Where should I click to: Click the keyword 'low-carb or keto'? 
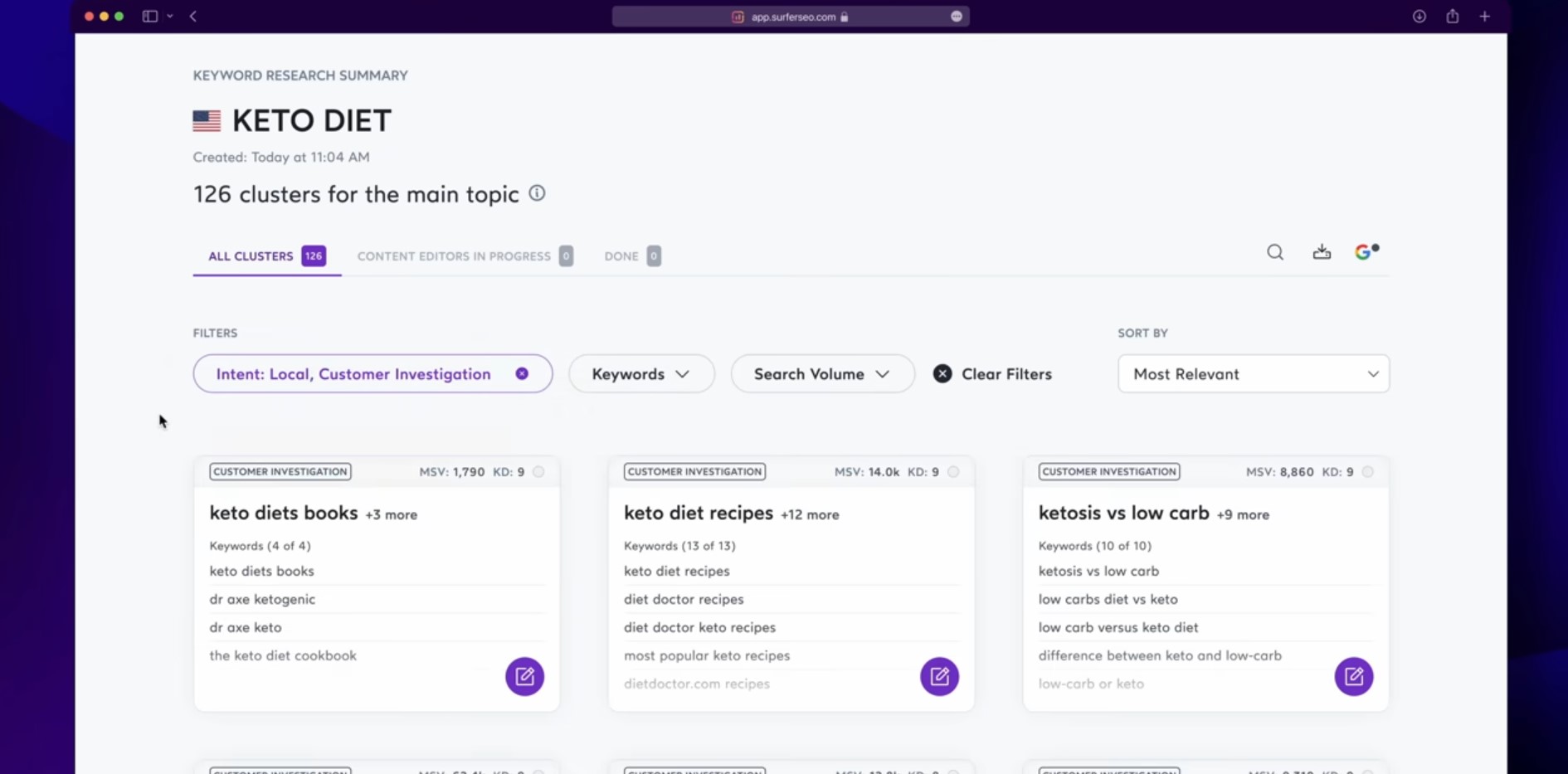pyautogui.click(x=1091, y=684)
